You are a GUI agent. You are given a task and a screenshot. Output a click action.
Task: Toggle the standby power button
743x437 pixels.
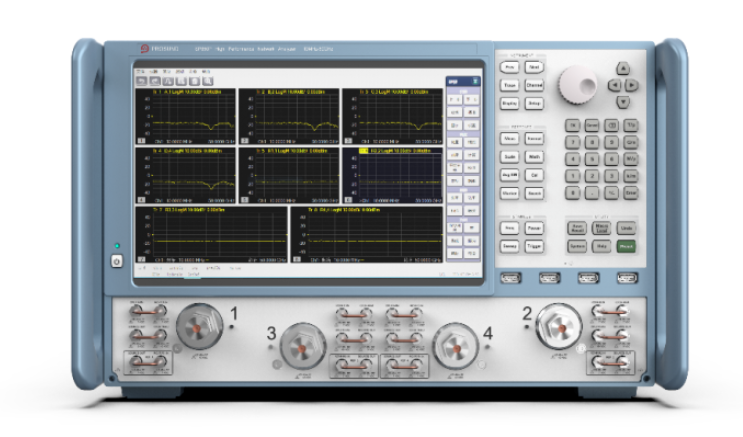(116, 261)
